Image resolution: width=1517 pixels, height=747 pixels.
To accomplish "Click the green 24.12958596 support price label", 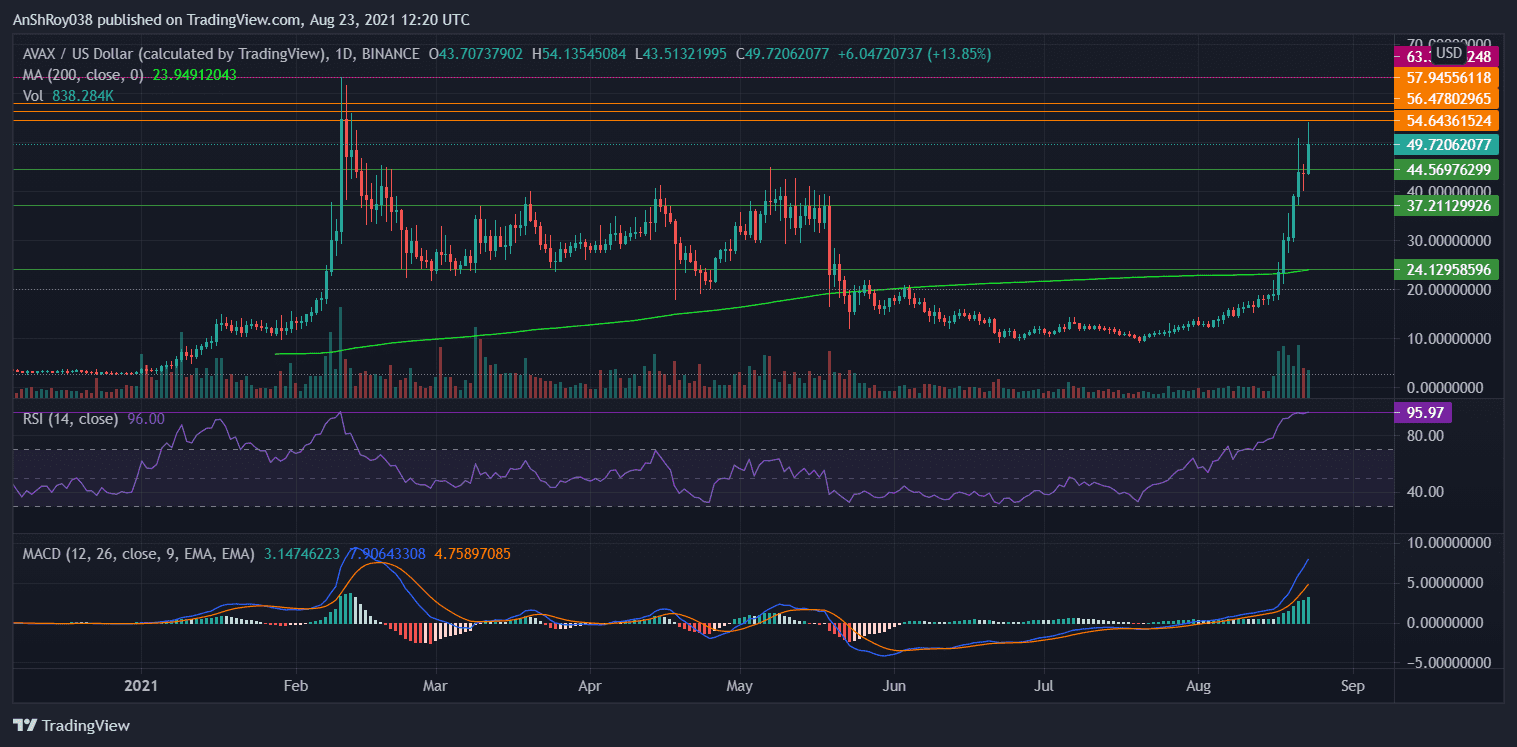I will coord(1449,269).
